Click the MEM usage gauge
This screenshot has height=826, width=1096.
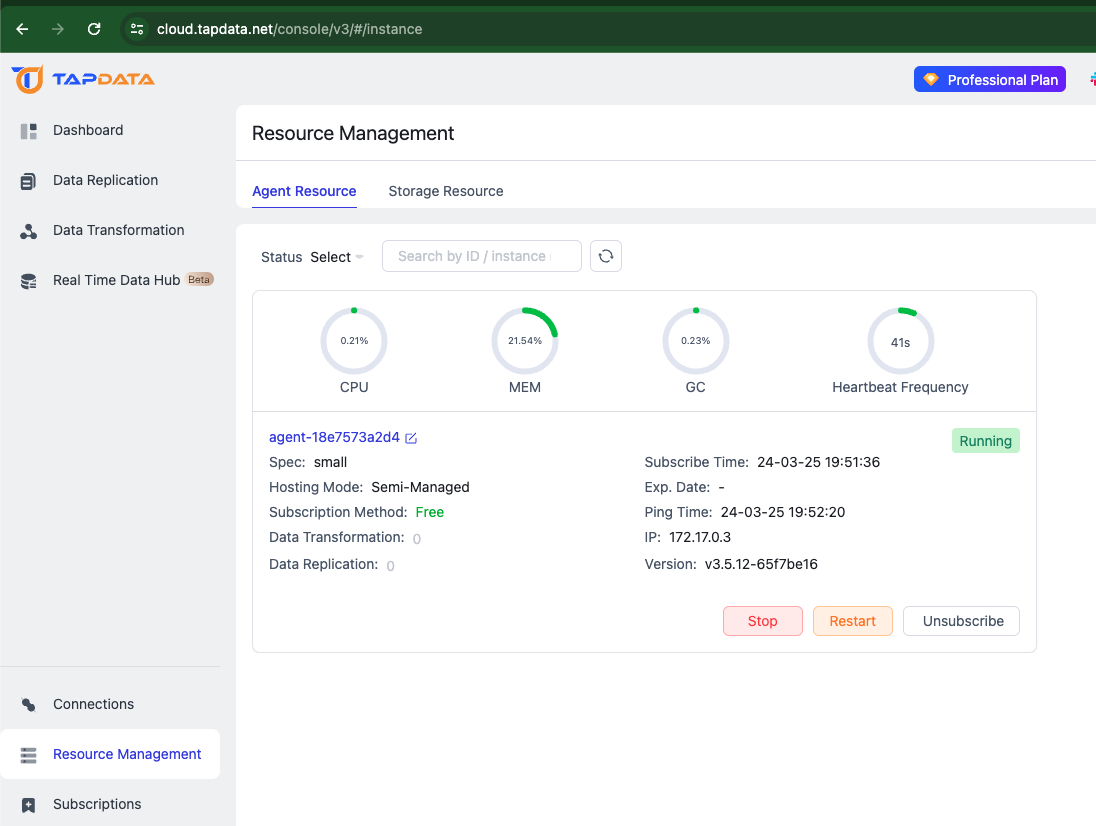(525, 340)
